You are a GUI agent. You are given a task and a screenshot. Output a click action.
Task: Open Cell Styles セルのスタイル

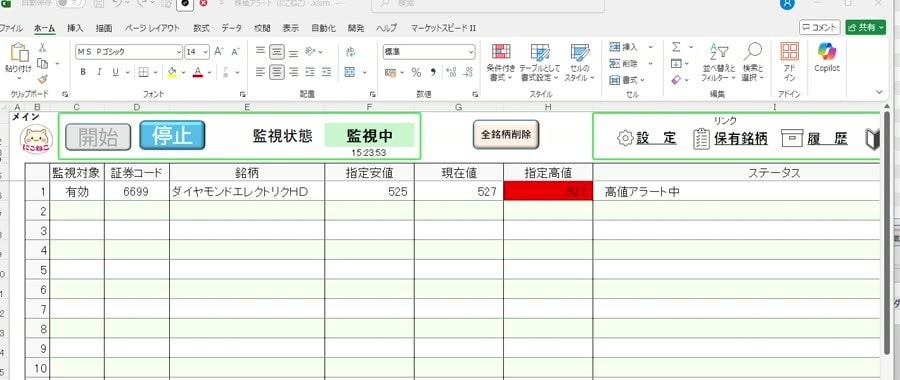tap(580, 63)
